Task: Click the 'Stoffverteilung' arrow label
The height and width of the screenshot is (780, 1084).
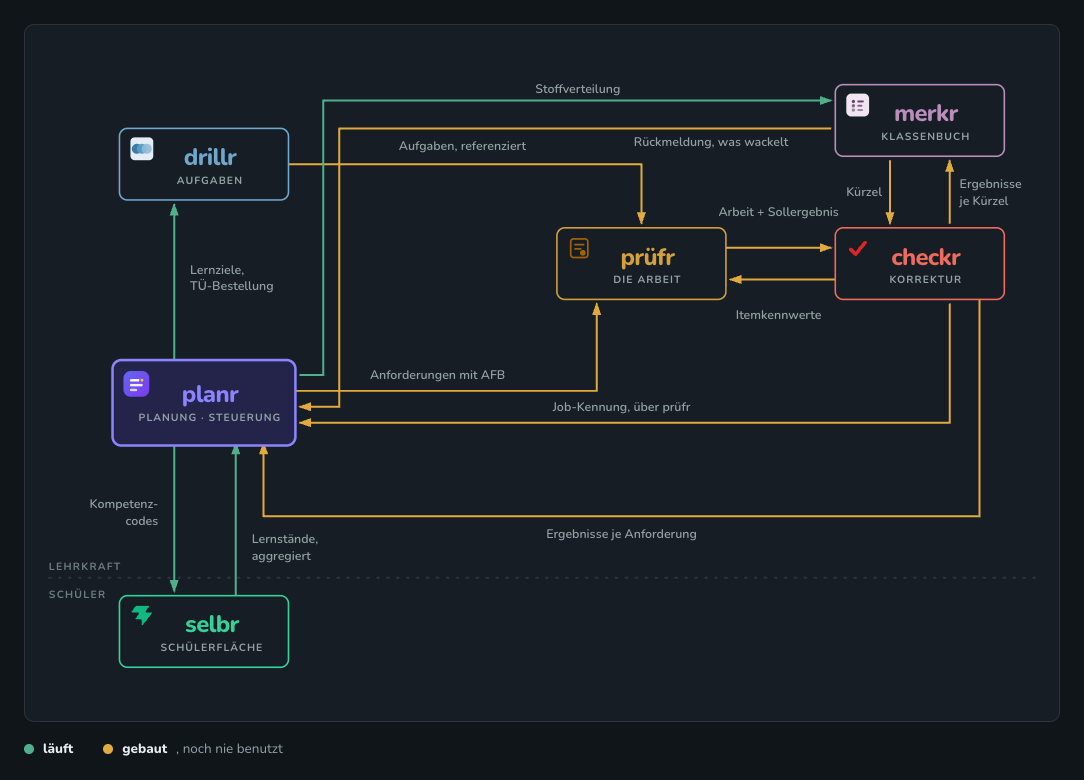Action: pyautogui.click(x=577, y=89)
